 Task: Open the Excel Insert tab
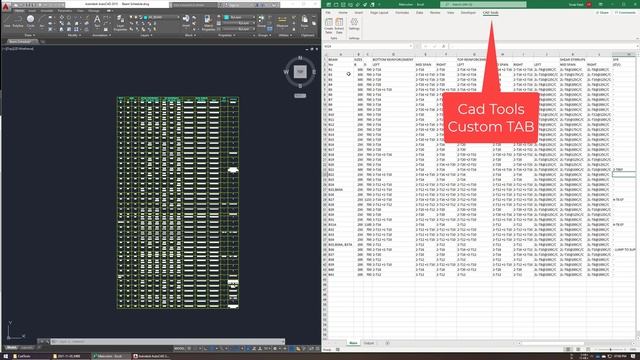coord(358,13)
